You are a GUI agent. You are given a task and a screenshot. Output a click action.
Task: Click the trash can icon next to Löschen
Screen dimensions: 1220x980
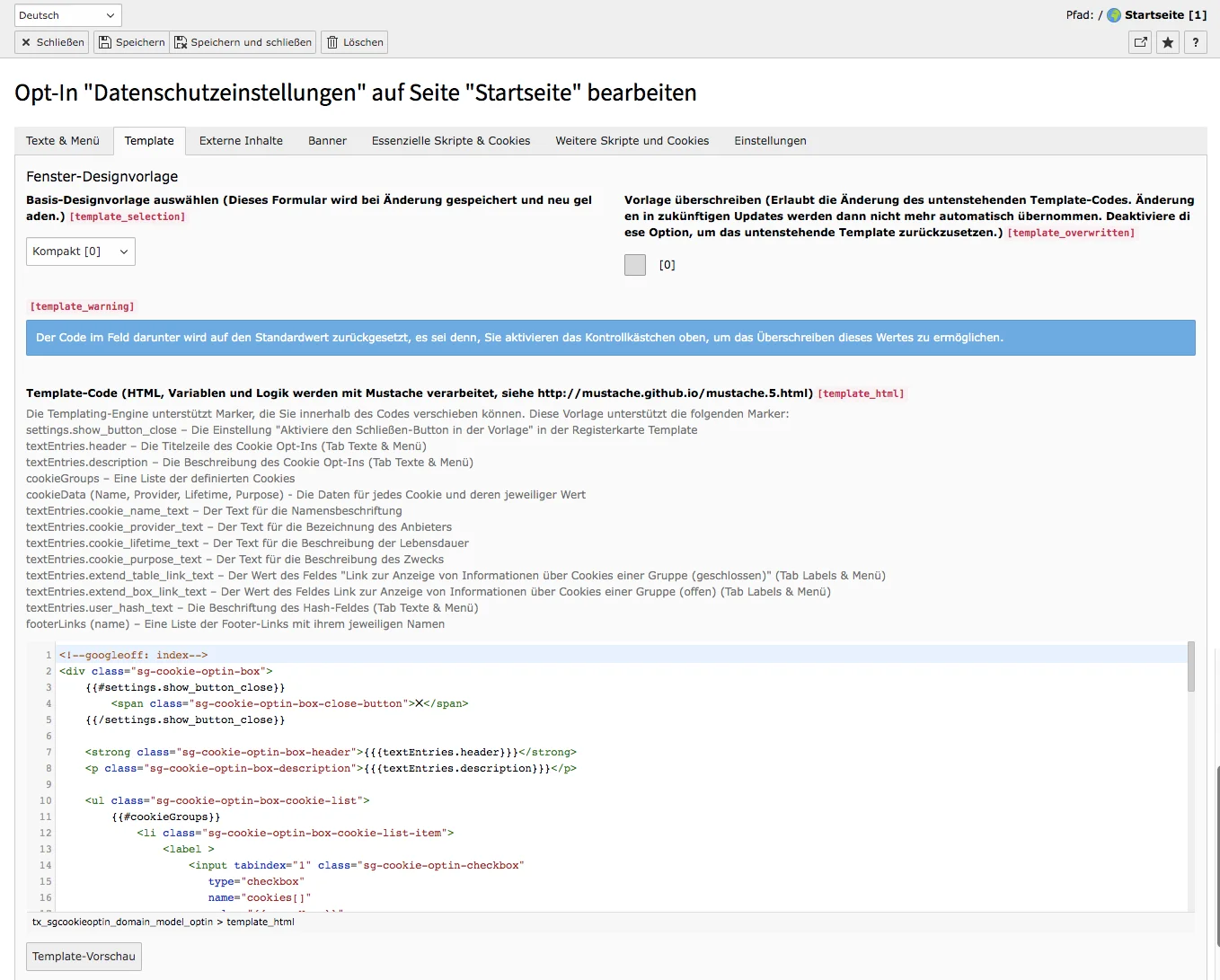(333, 42)
